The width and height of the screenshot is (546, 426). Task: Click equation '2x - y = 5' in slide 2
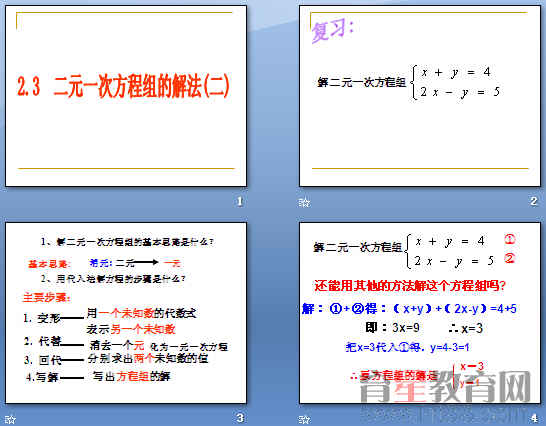[x=460, y=92]
